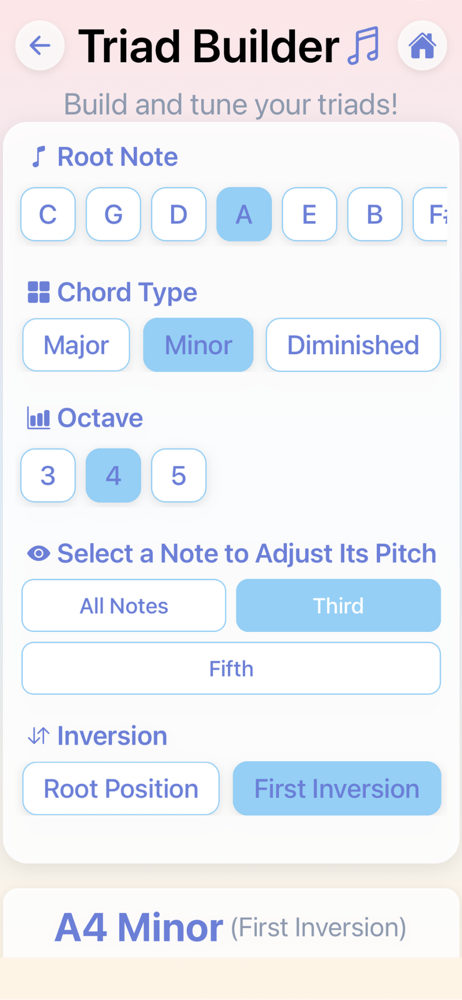Tap the back arrow icon

tap(40, 45)
